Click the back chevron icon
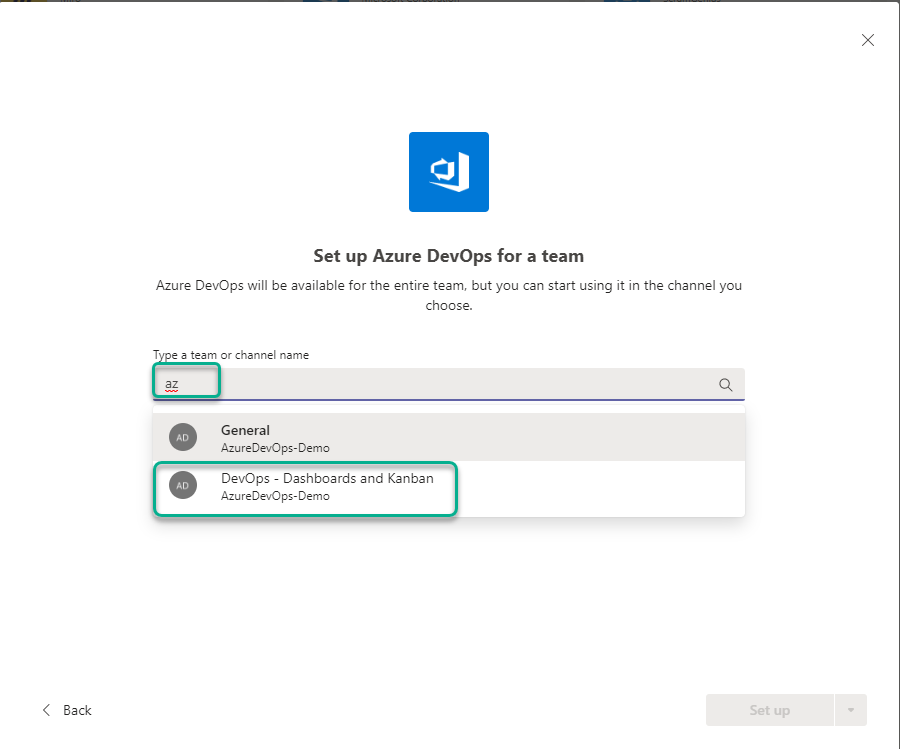Image resolution: width=900 pixels, height=749 pixels. [46, 711]
